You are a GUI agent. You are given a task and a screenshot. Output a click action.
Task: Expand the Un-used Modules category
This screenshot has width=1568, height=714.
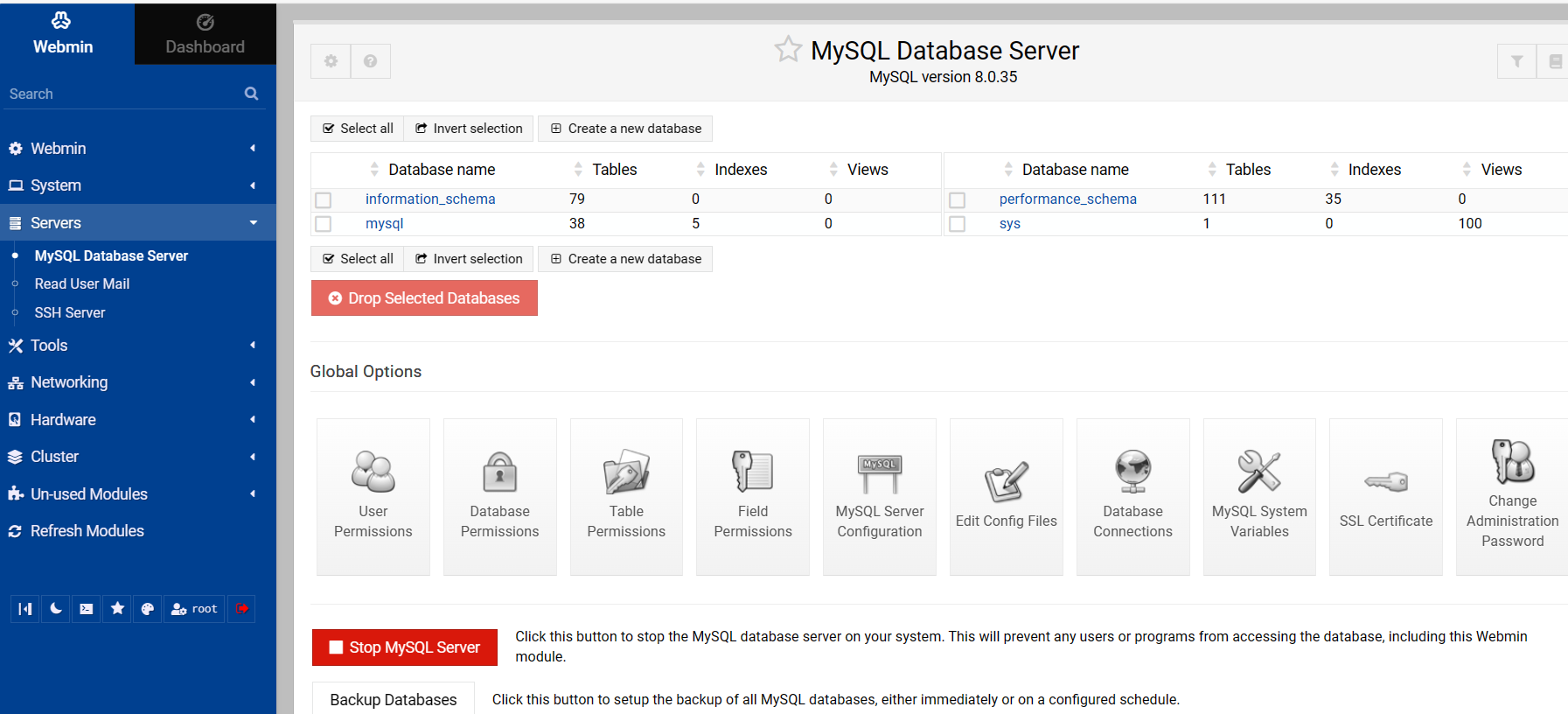138,494
